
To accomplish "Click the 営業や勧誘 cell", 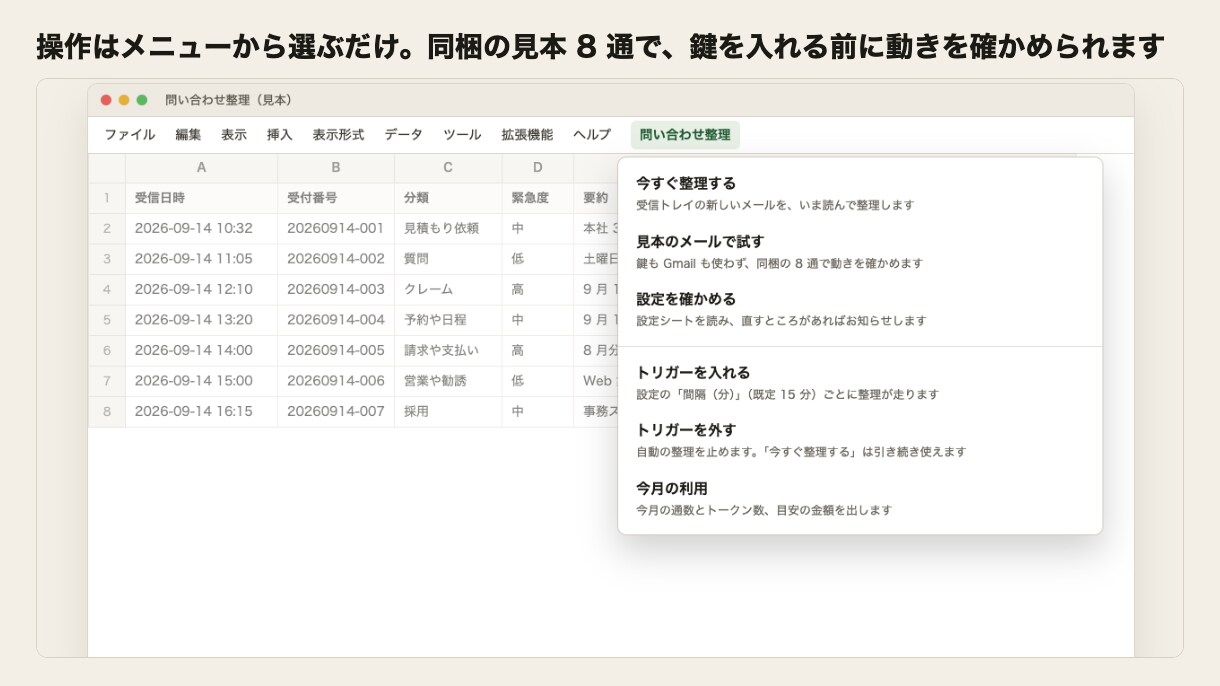I will click(x=448, y=381).
